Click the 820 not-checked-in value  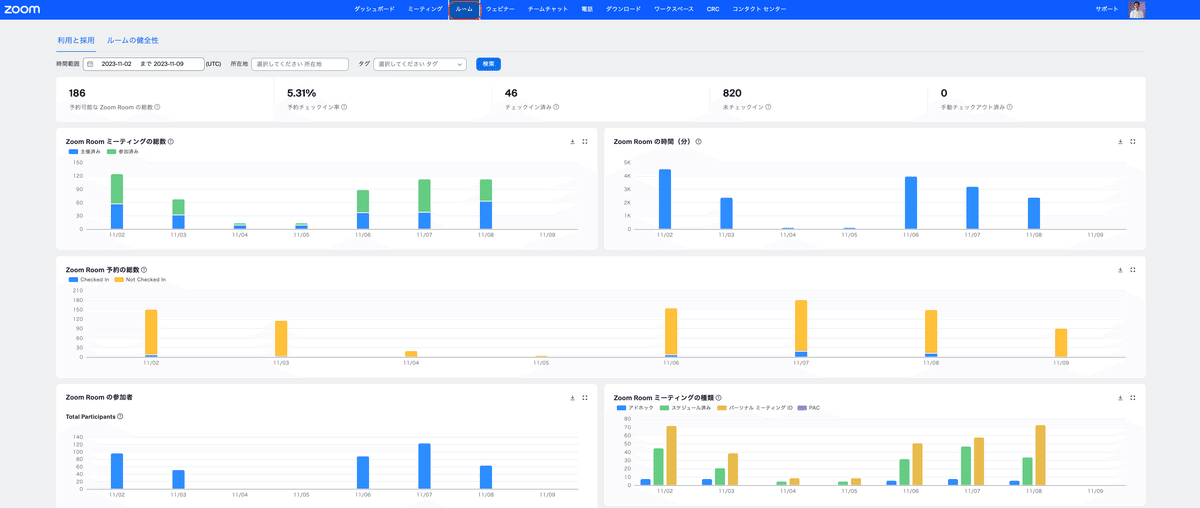(732, 93)
